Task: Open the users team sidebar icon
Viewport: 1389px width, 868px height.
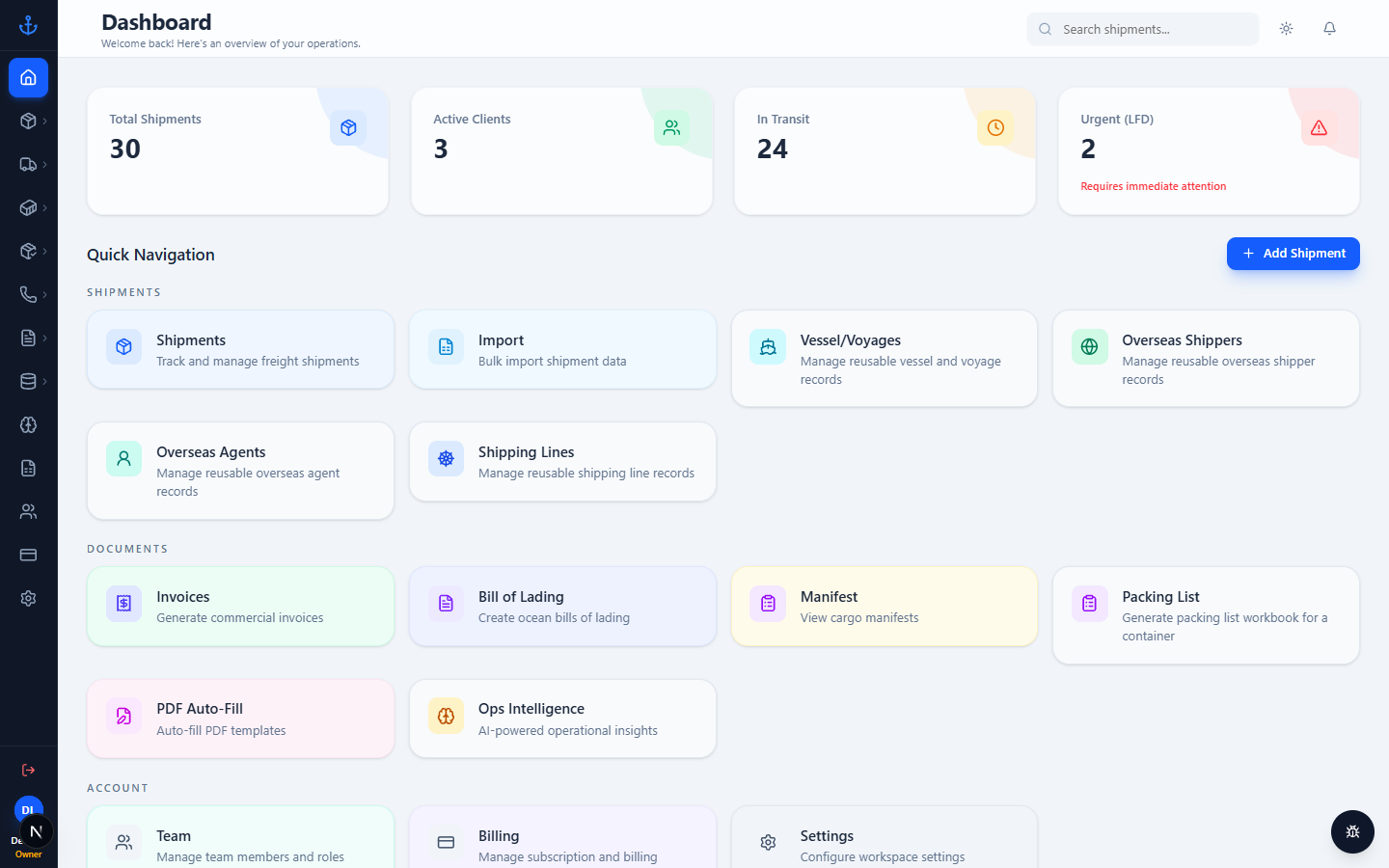Action: point(28,511)
